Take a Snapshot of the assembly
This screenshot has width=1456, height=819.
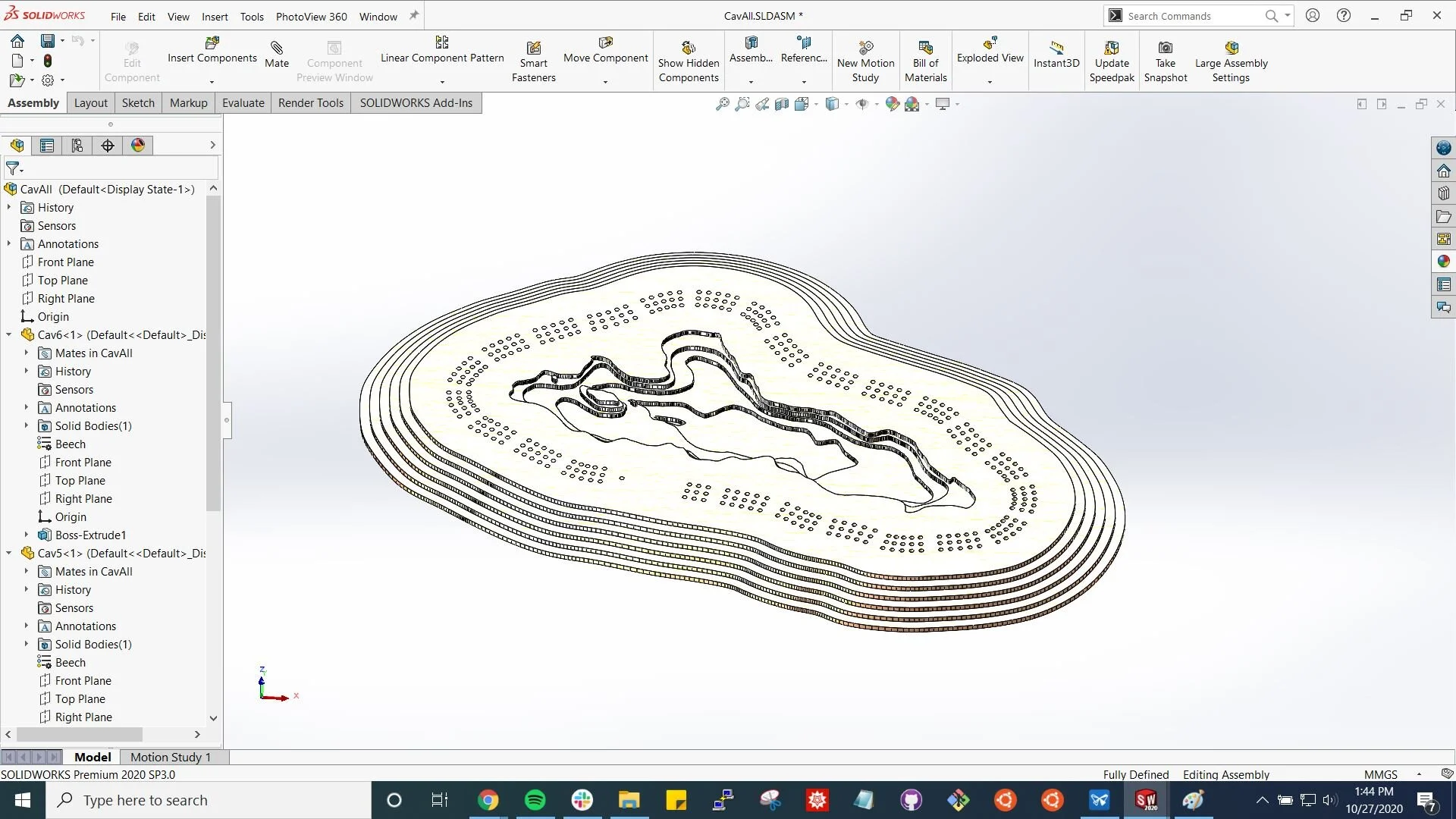coord(1166,61)
